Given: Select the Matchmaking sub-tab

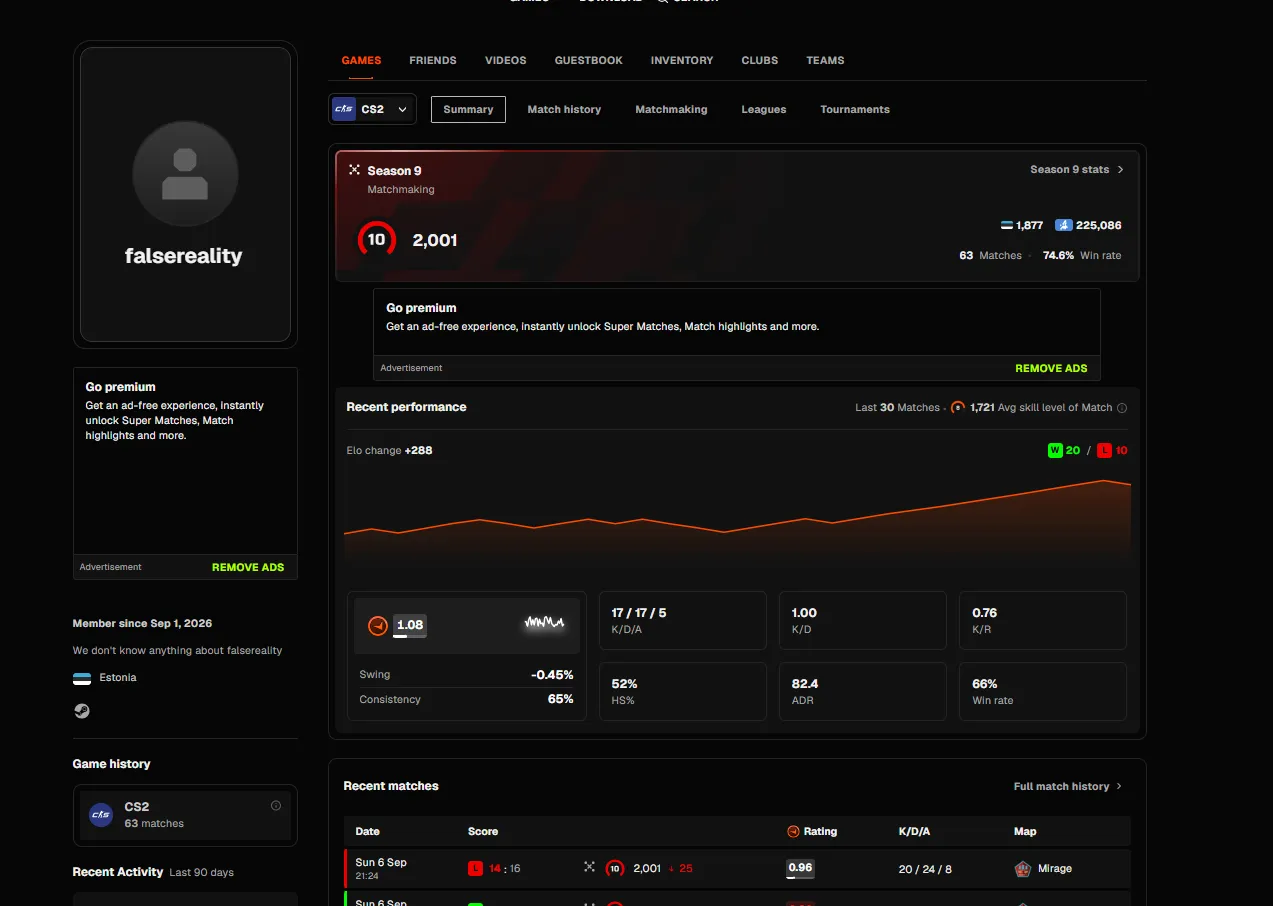Looking at the screenshot, I should tap(671, 109).
